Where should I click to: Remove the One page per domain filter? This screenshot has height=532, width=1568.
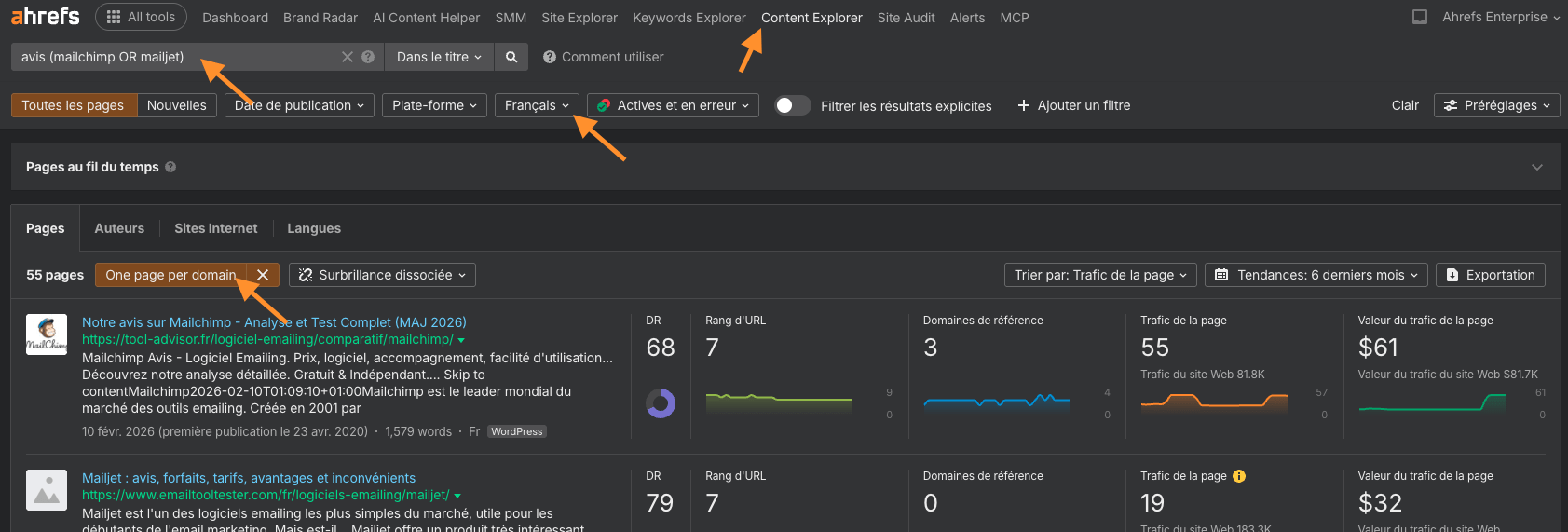point(263,275)
